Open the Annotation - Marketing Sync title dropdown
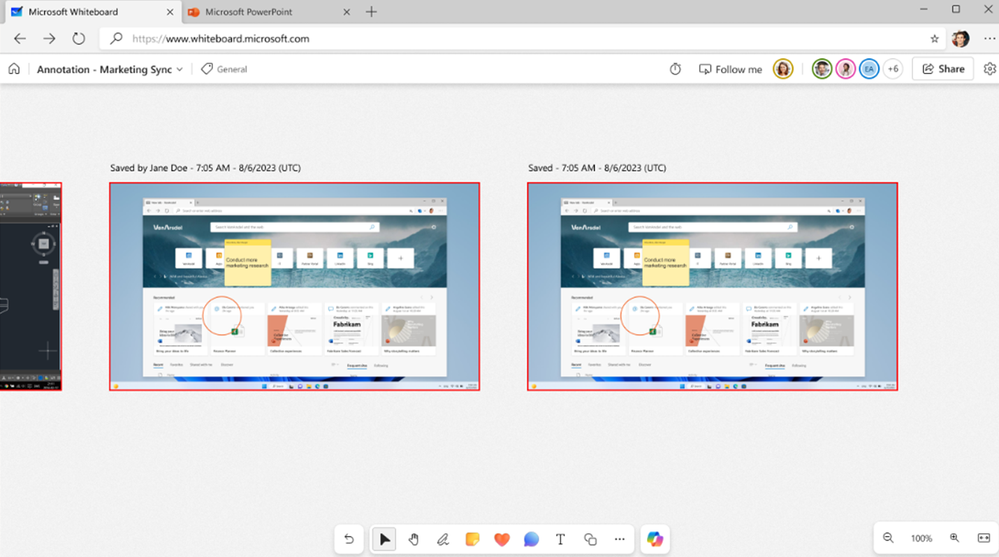The image size is (999, 557). (x=110, y=69)
